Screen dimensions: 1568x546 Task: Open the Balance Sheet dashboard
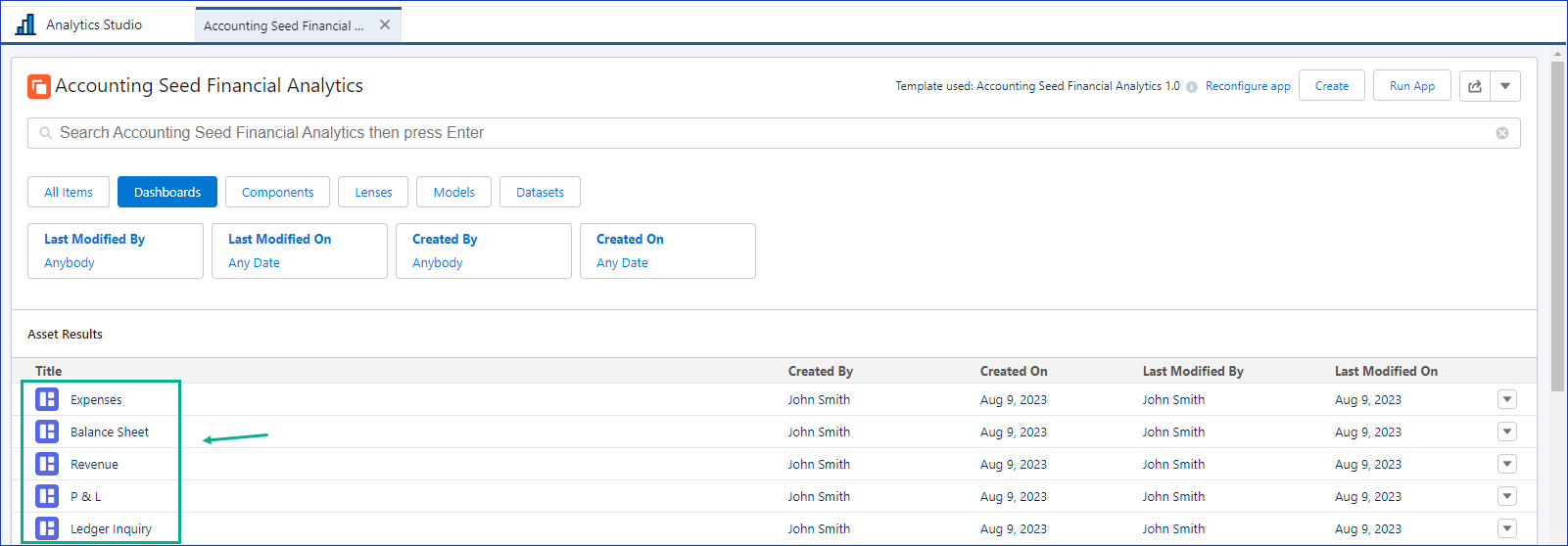click(x=110, y=432)
